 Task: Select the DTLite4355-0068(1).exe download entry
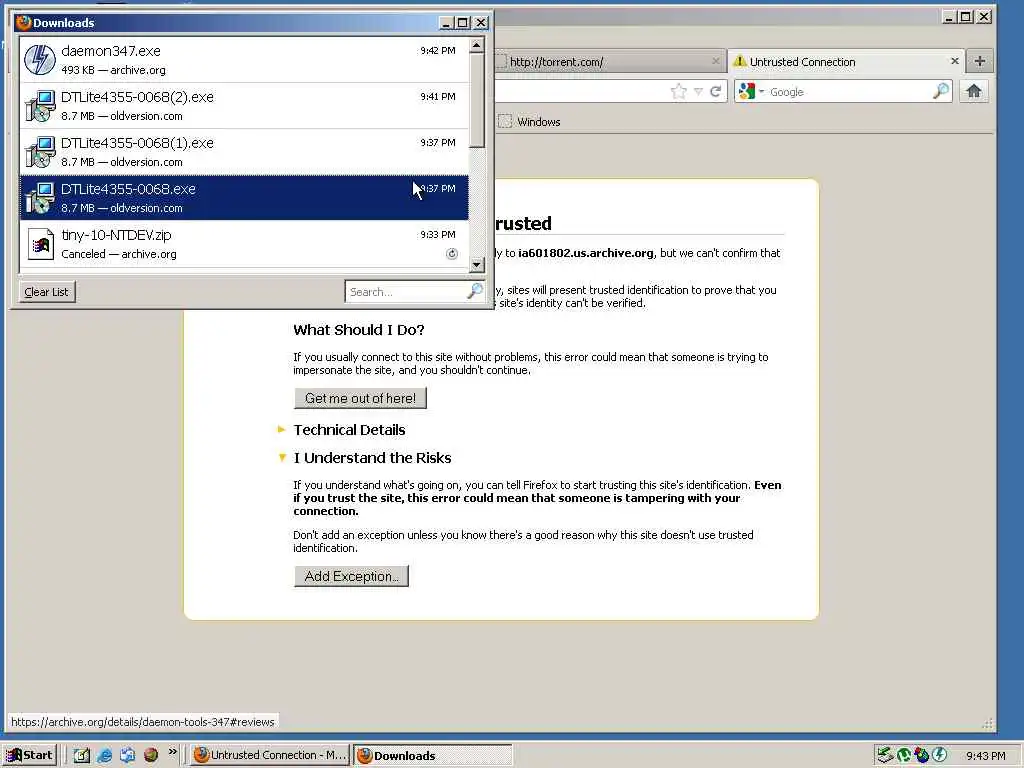244,152
